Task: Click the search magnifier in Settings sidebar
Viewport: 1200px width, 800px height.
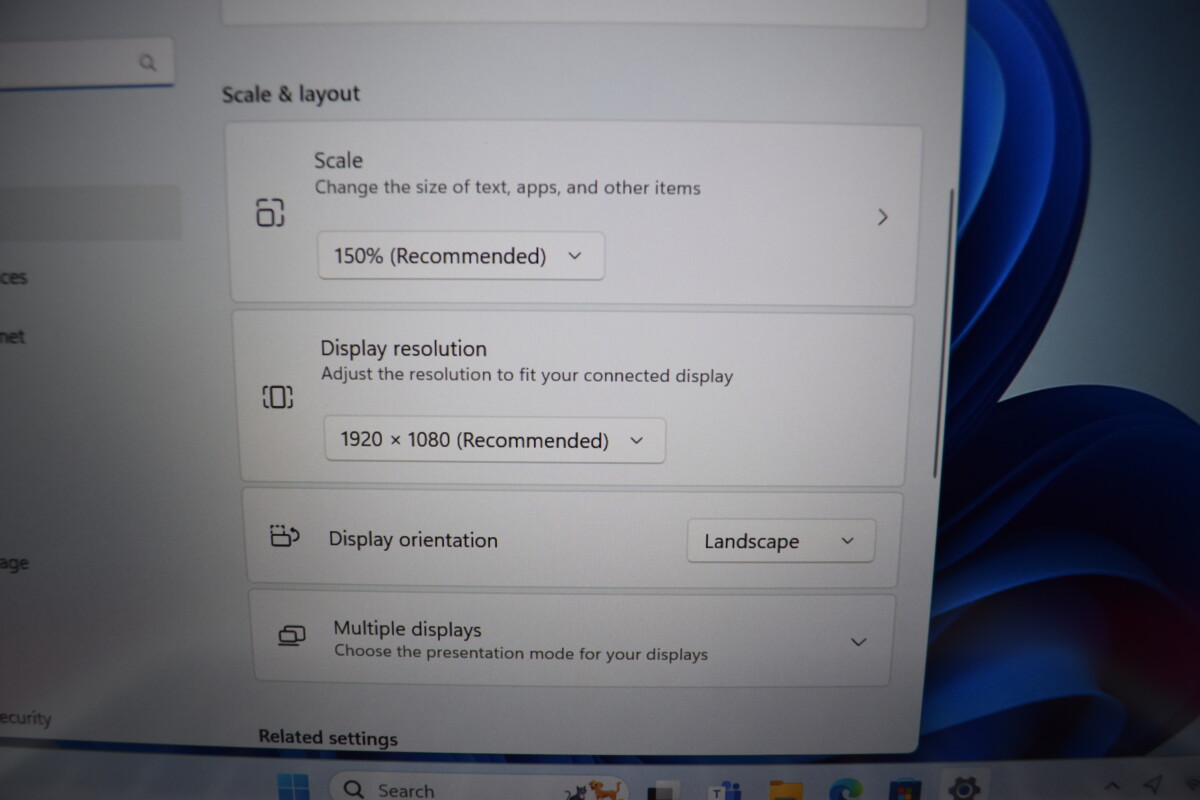Action: click(x=148, y=63)
